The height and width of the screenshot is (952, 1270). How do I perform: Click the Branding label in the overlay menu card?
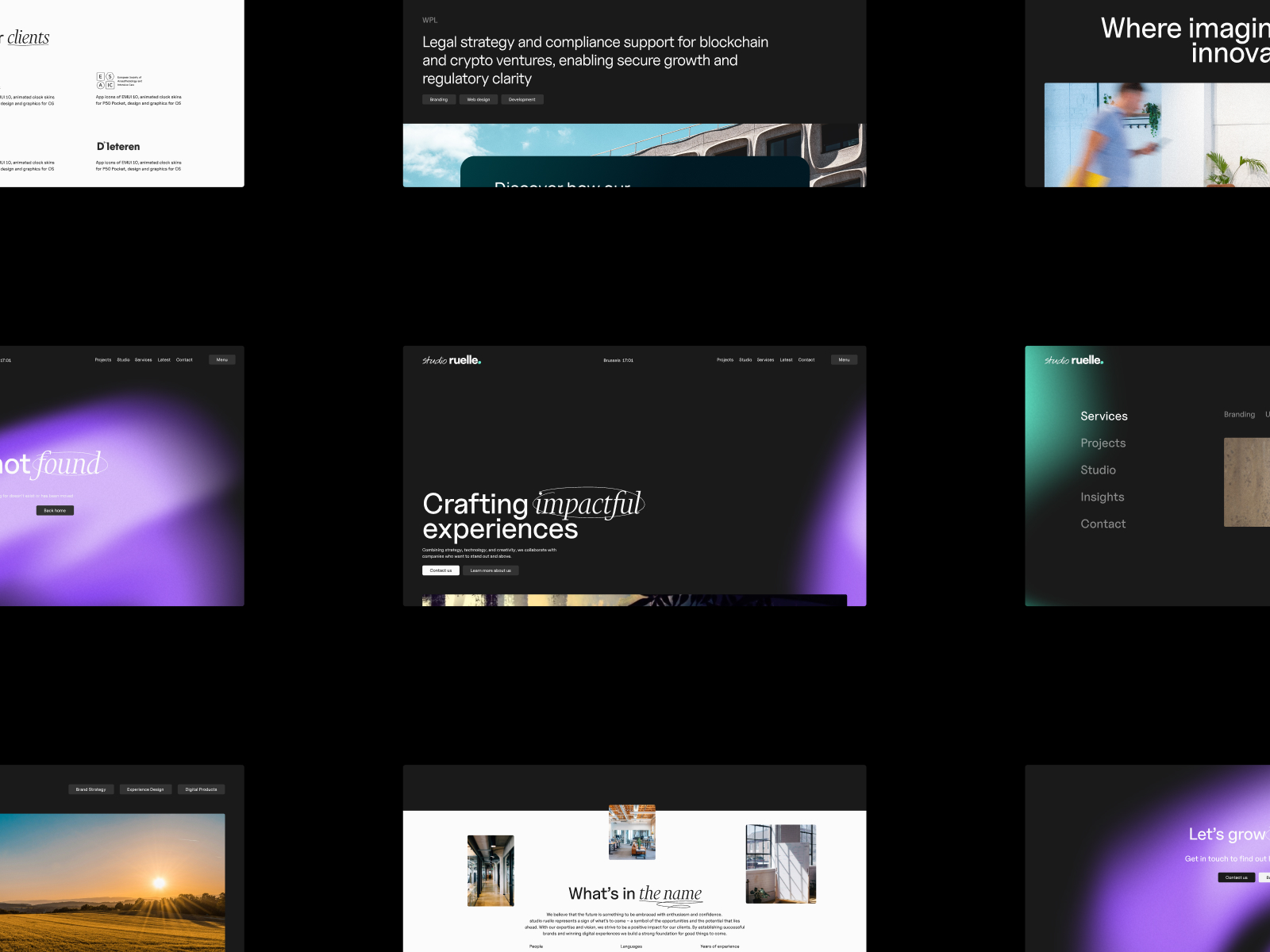[x=1239, y=415]
